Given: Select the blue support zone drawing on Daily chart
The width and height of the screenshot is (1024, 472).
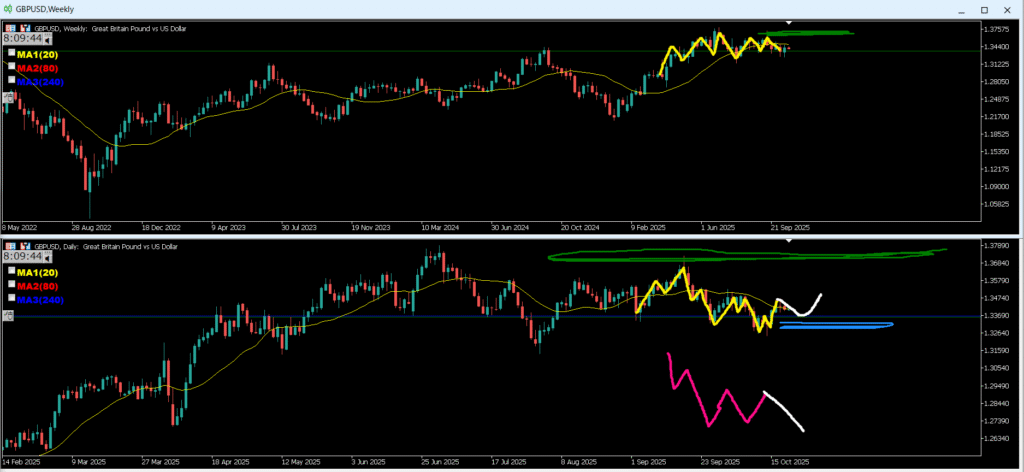Looking at the screenshot, I should pos(835,325).
